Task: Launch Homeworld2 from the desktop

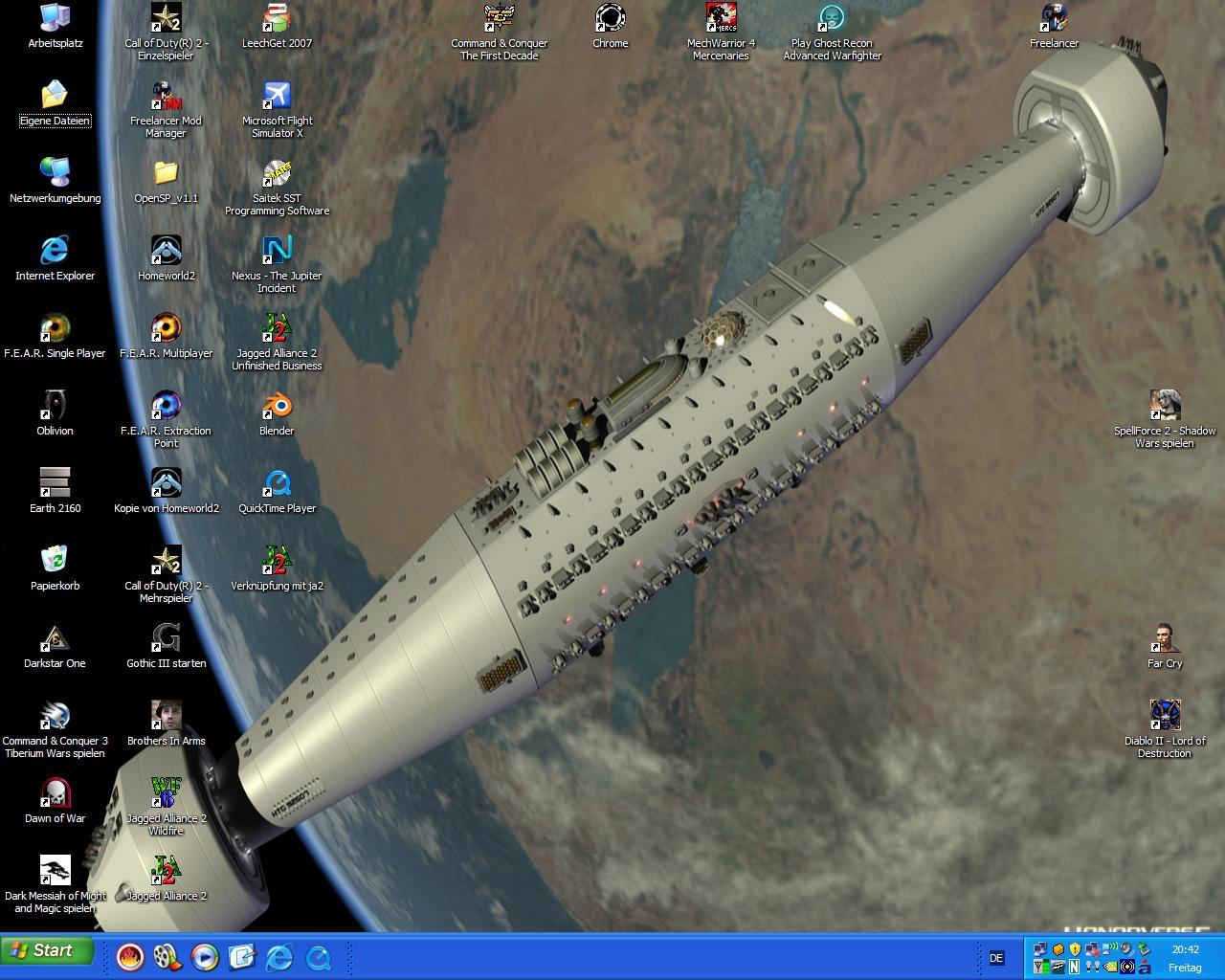Action: pyautogui.click(x=166, y=252)
